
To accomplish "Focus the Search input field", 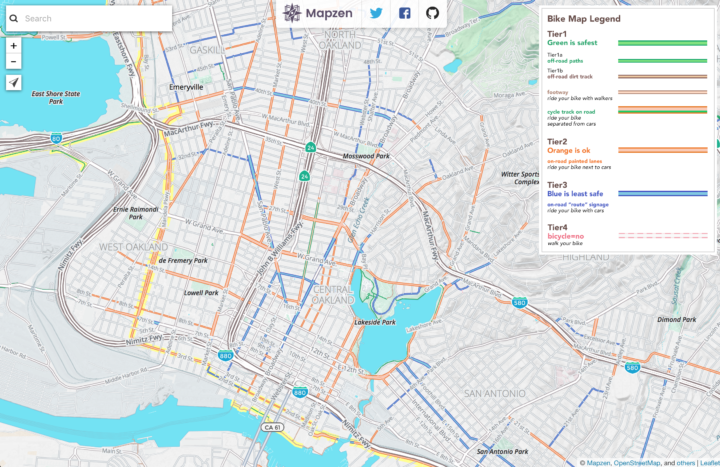I will 89,18.
